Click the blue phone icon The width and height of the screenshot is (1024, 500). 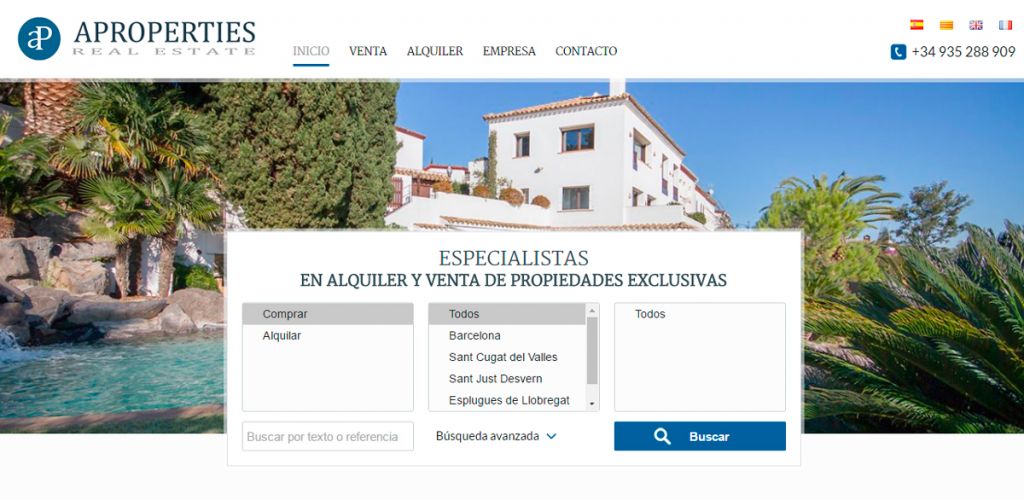click(x=898, y=52)
